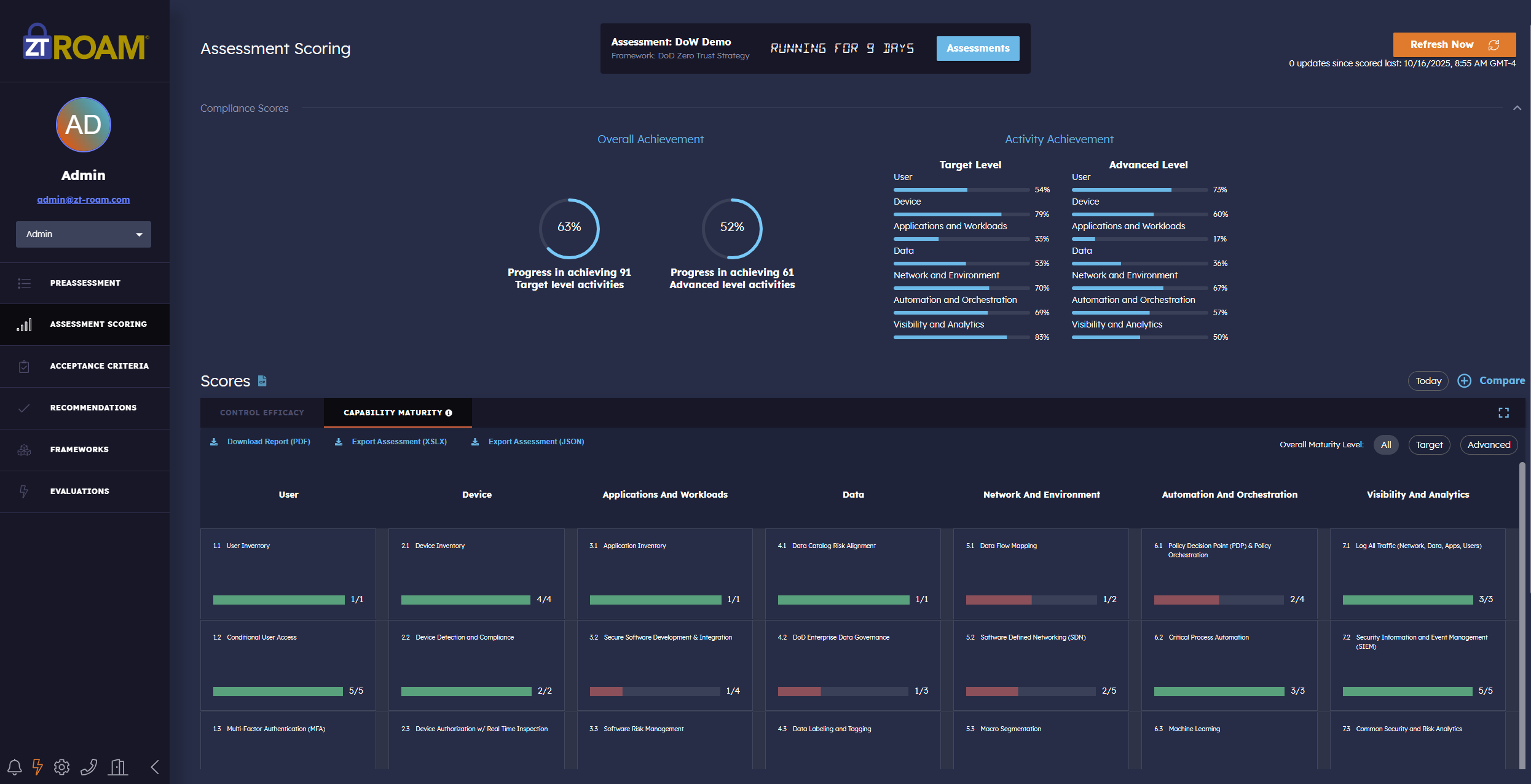Image resolution: width=1531 pixels, height=784 pixels.
Task: Collapse the Compliance Scores section
Action: (x=1517, y=108)
